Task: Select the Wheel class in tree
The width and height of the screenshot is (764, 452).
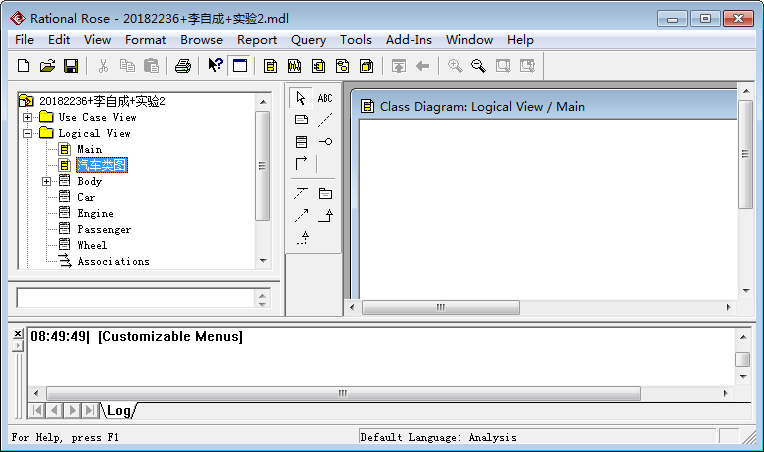Action: click(92, 245)
